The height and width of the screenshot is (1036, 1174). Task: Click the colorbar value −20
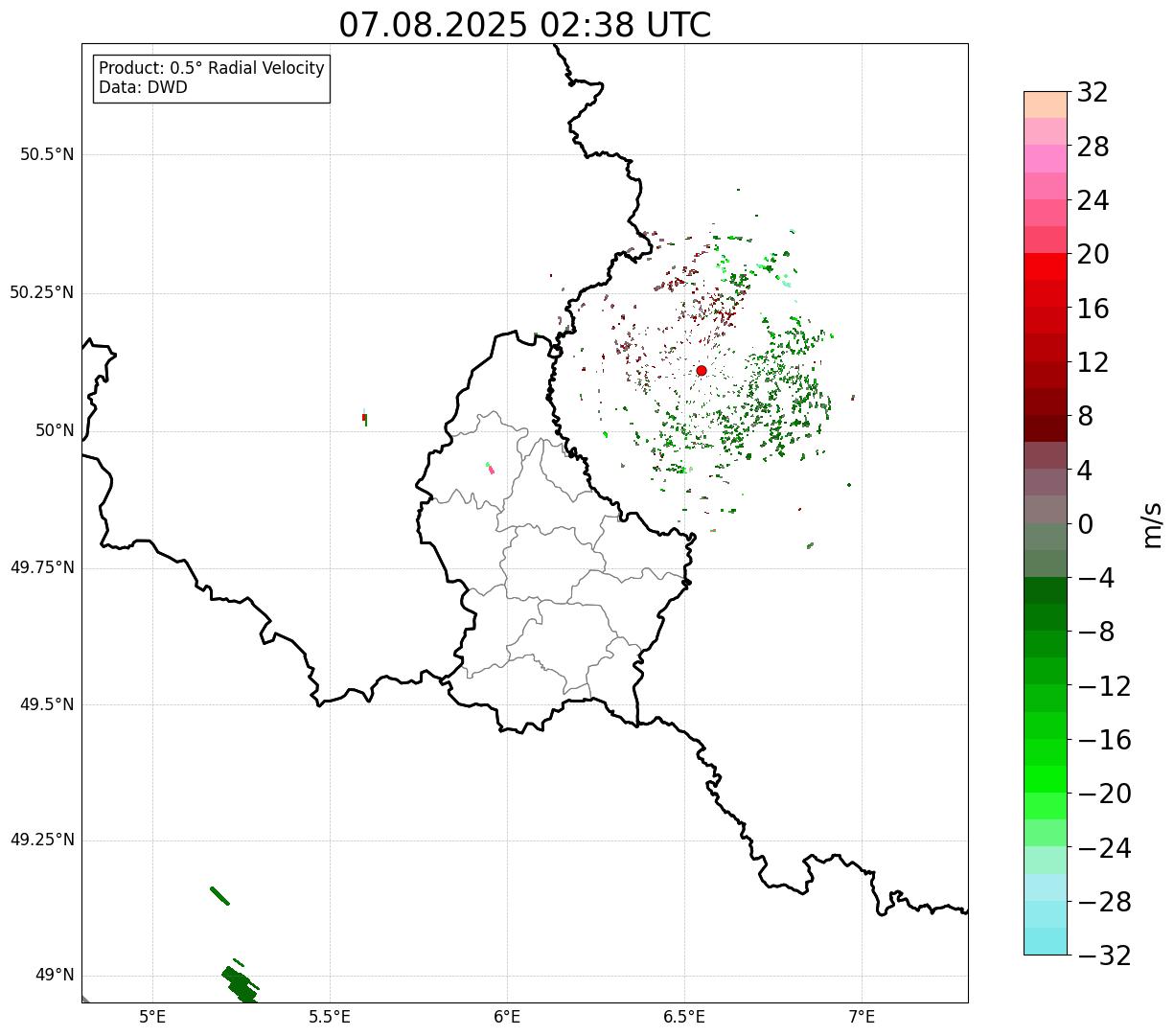point(1104,794)
